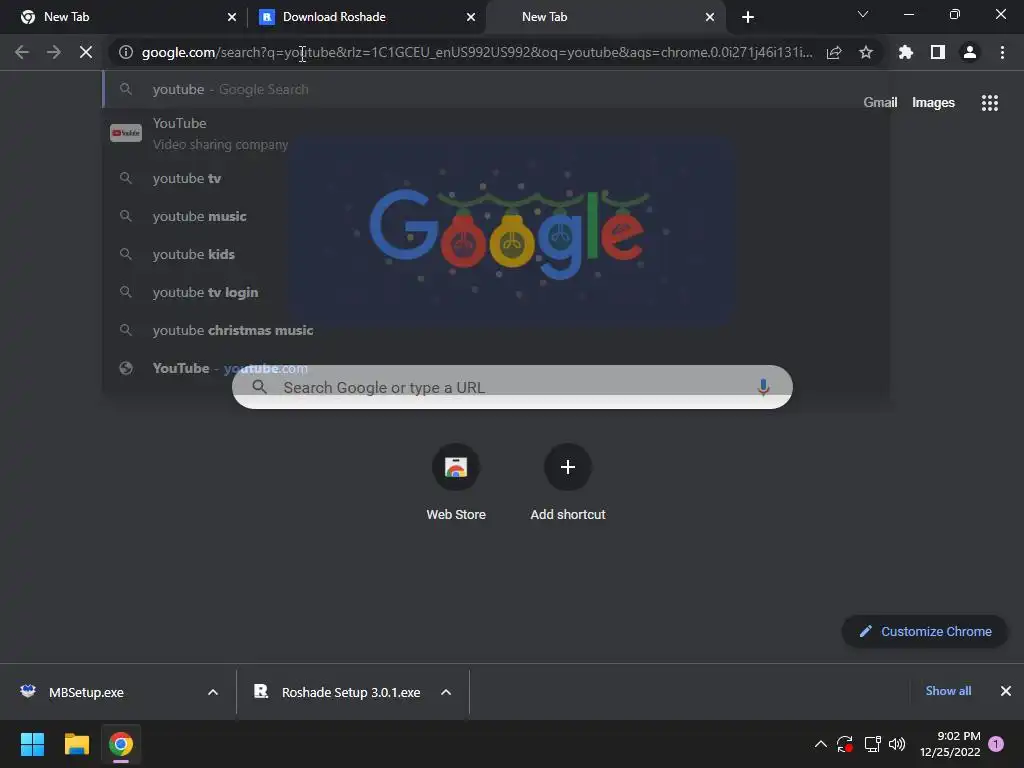
Task: Toggle the side panel
Action: pos(938,52)
